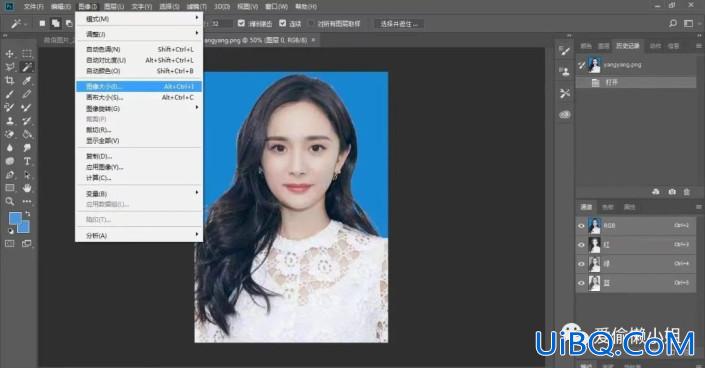The width and height of the screenshot is (705, 368).
Task: Select the Move tool
Action: coord(9,54)
